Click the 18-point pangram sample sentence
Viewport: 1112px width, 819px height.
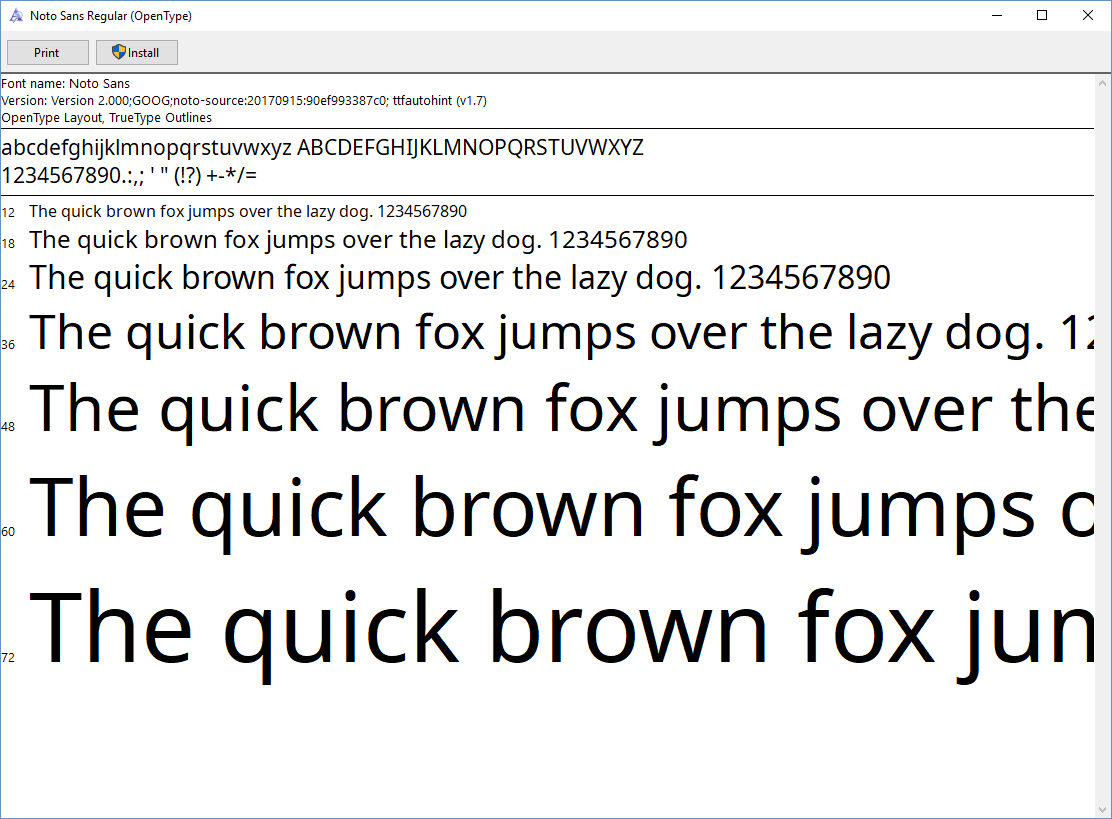point(358,240)
